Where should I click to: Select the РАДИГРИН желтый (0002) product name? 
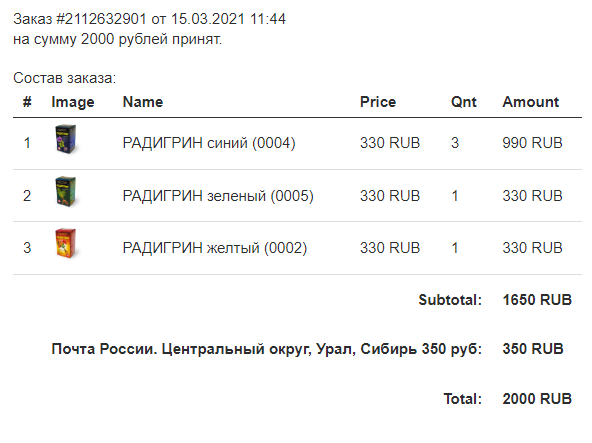coord(215,248)
